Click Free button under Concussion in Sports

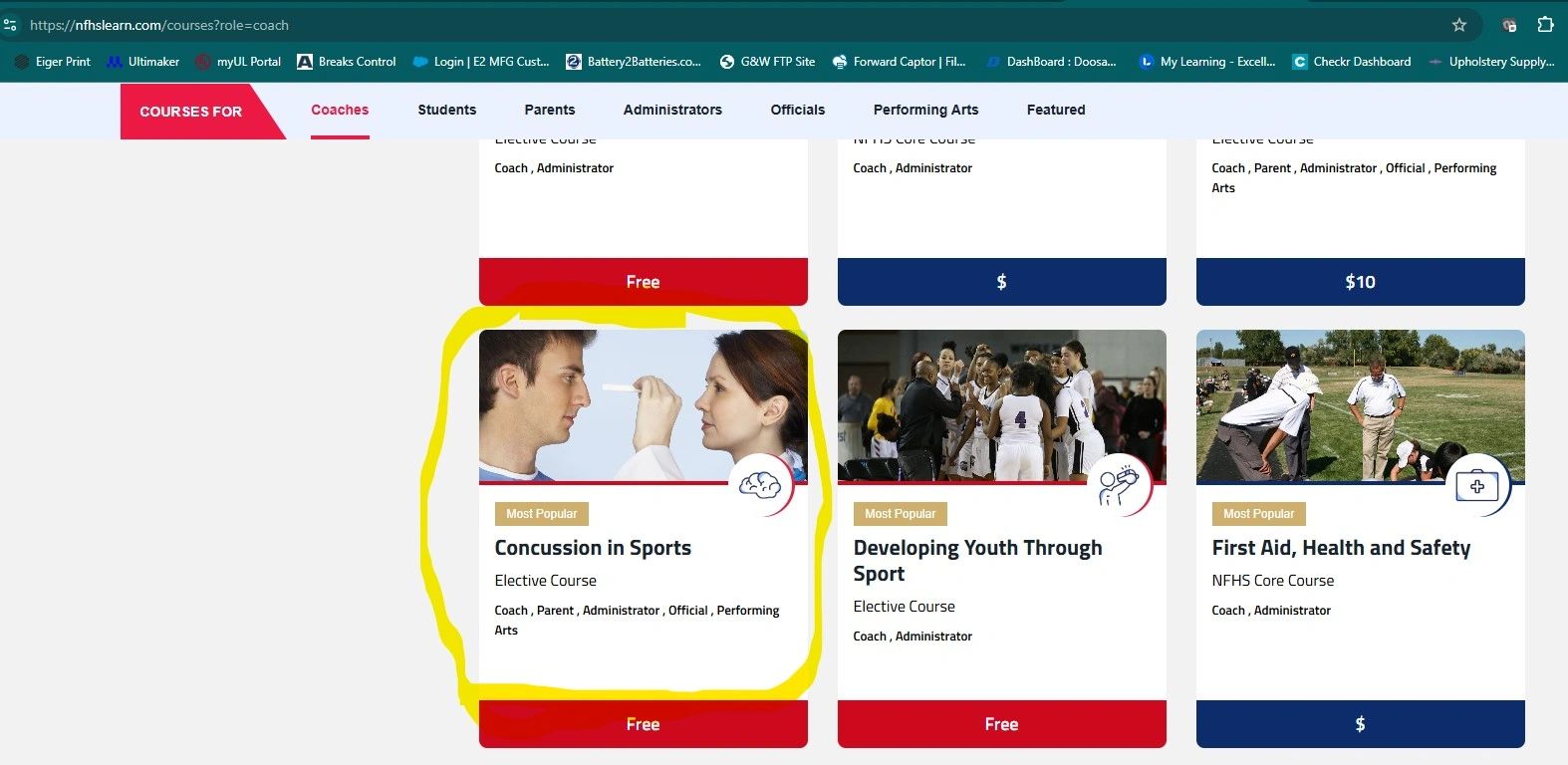pos(644,724)
